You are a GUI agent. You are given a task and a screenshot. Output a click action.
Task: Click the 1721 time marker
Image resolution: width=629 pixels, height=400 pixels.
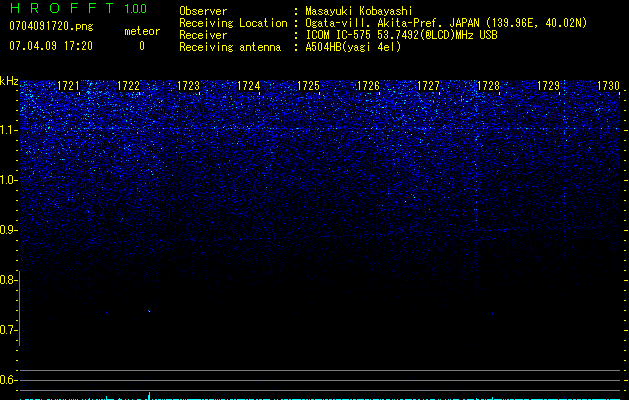(x=68, y=86)
